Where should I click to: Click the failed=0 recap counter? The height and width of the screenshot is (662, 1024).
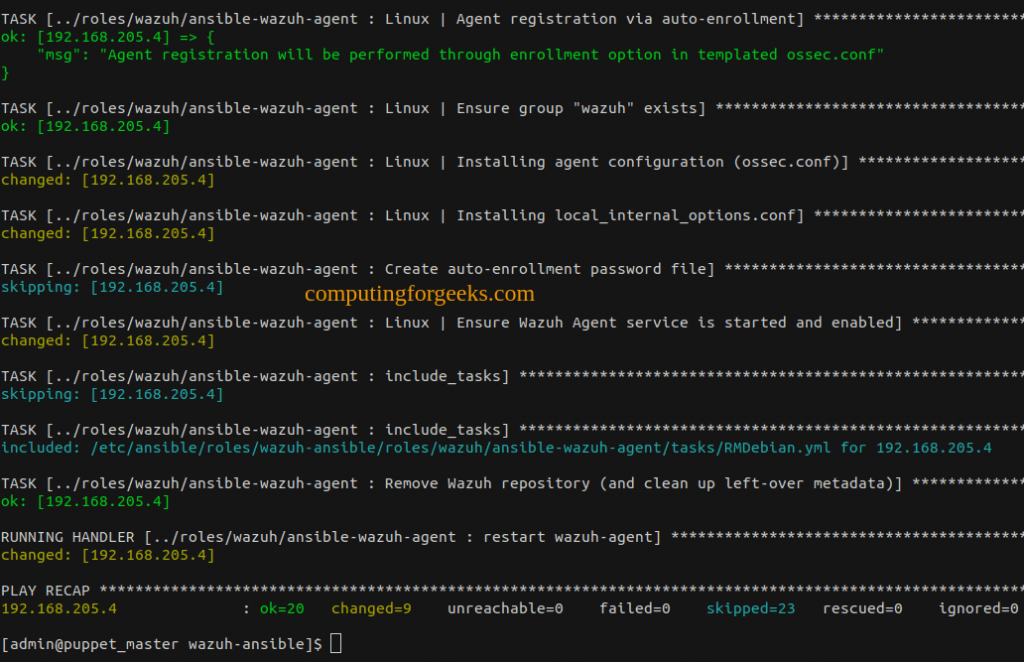pos(634,608)
